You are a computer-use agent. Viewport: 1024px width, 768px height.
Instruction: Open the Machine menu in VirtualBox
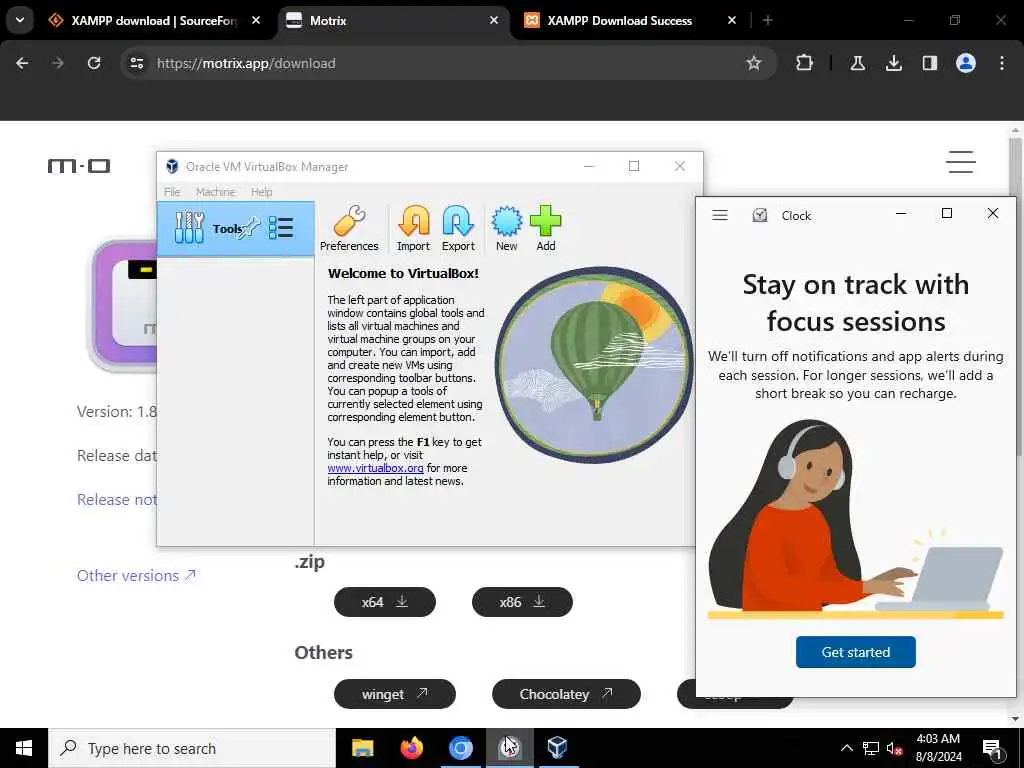tap(215, 192)
